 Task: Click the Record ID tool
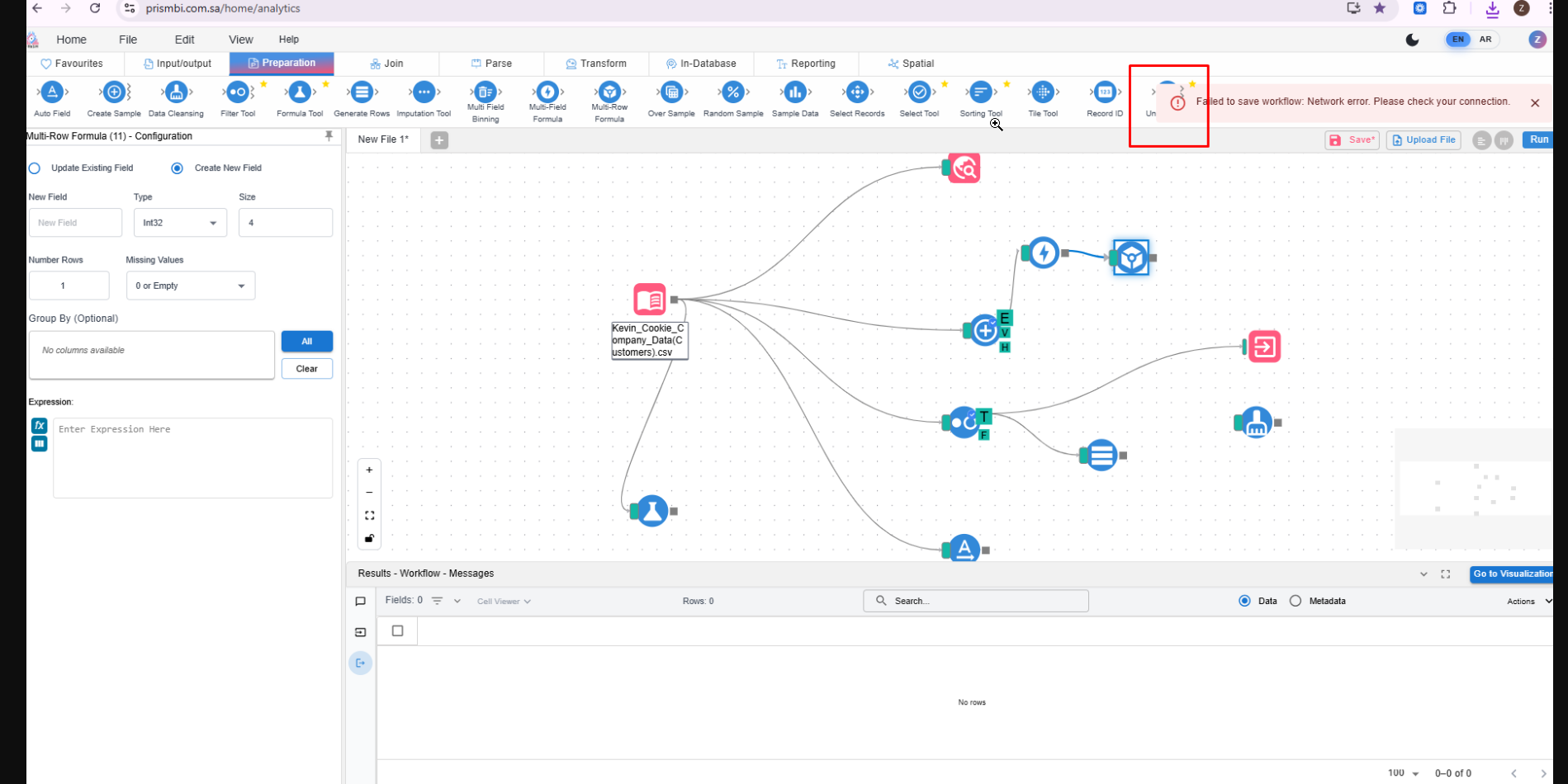point(1105,92)
